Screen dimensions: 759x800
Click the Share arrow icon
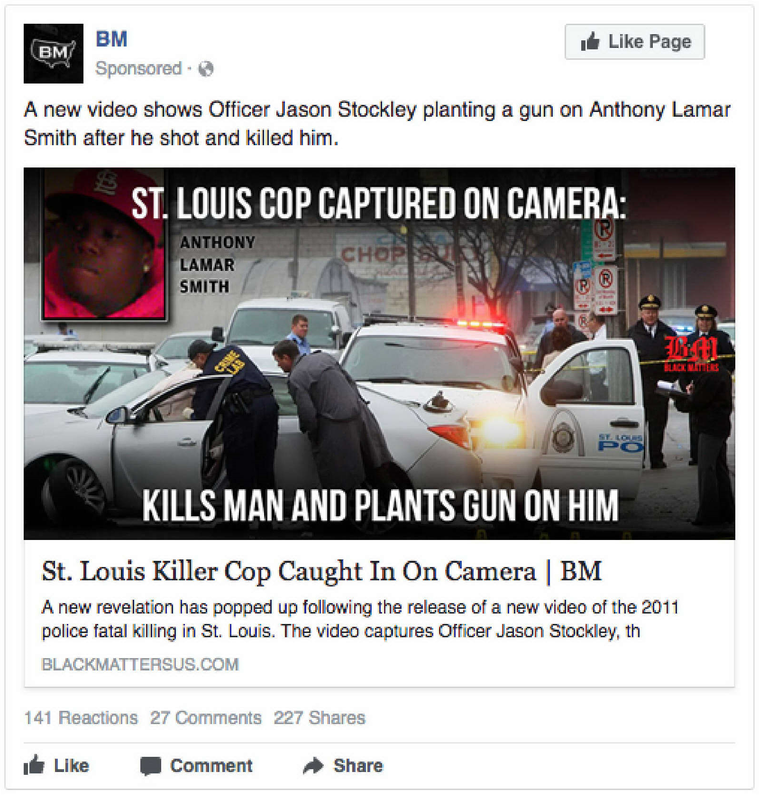coord(313,765)
